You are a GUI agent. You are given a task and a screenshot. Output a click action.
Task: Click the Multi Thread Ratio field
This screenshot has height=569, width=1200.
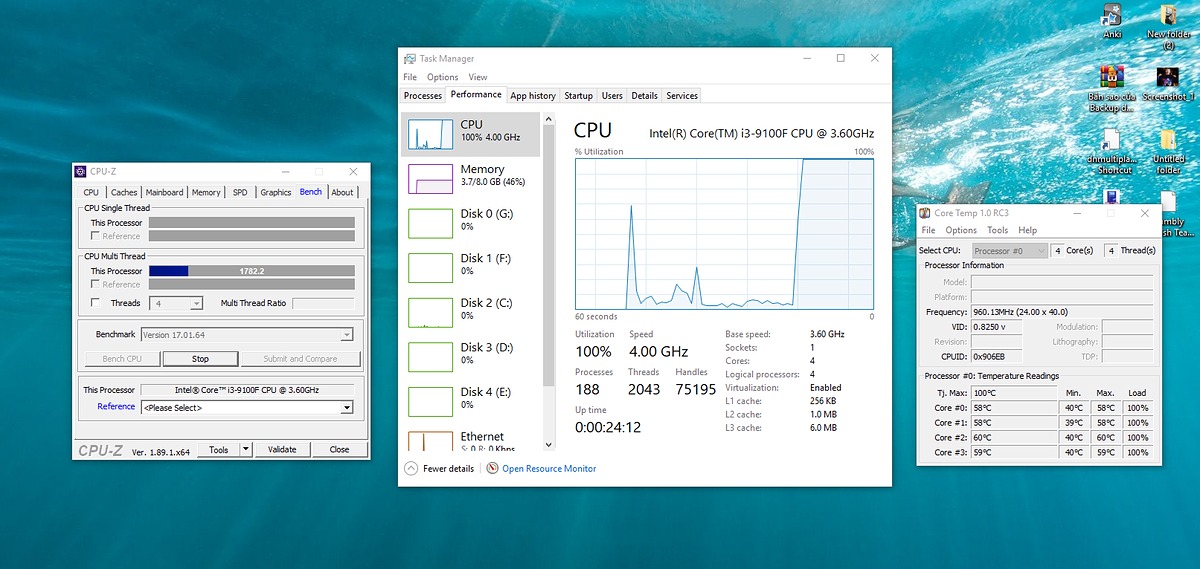click(323, 303)
